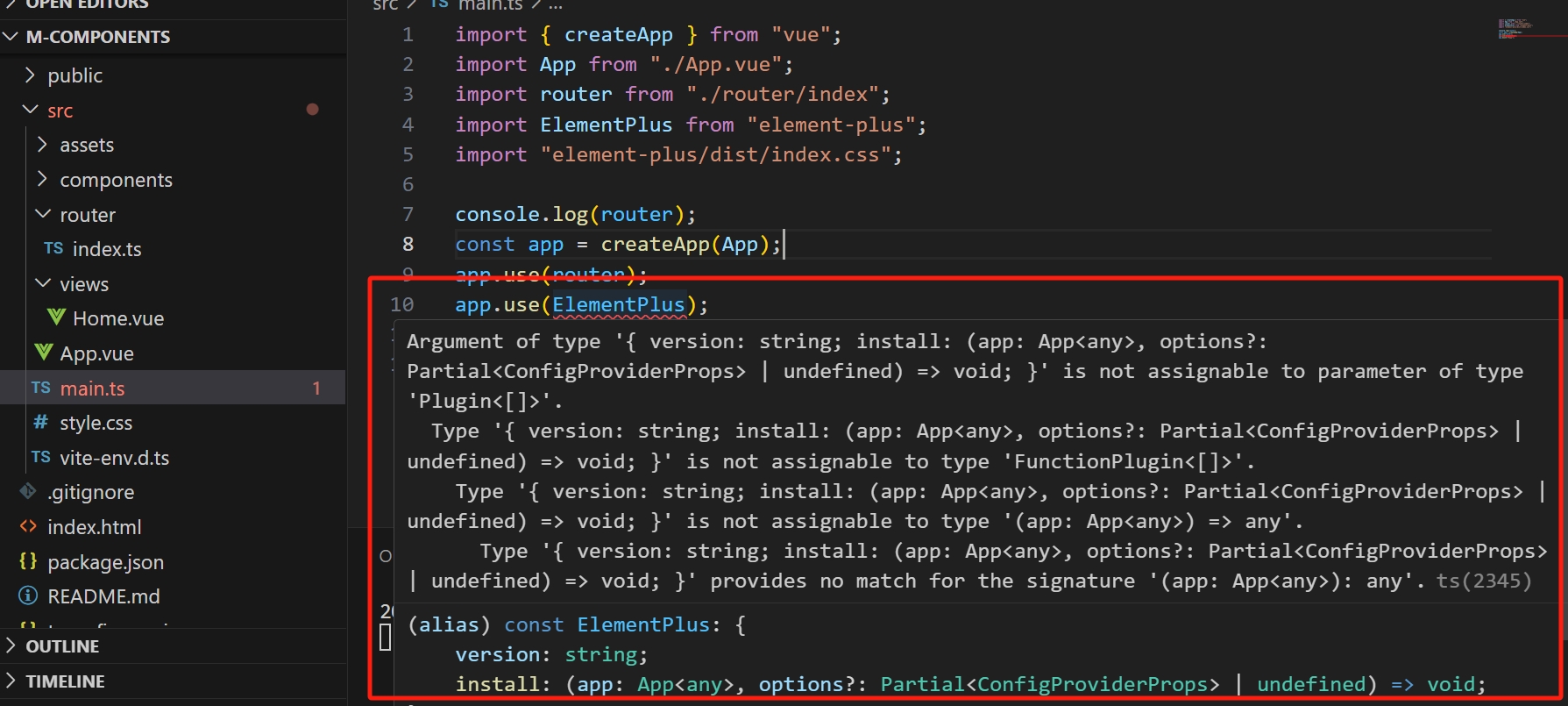Click the Vue icon beside App.vue
This screenshot has height=706, width=1568.
[x=44, y=353]
